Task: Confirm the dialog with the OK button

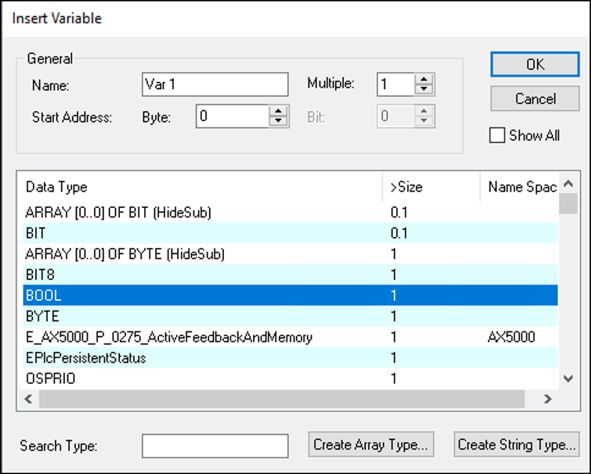Action: [x=535, y=64]
